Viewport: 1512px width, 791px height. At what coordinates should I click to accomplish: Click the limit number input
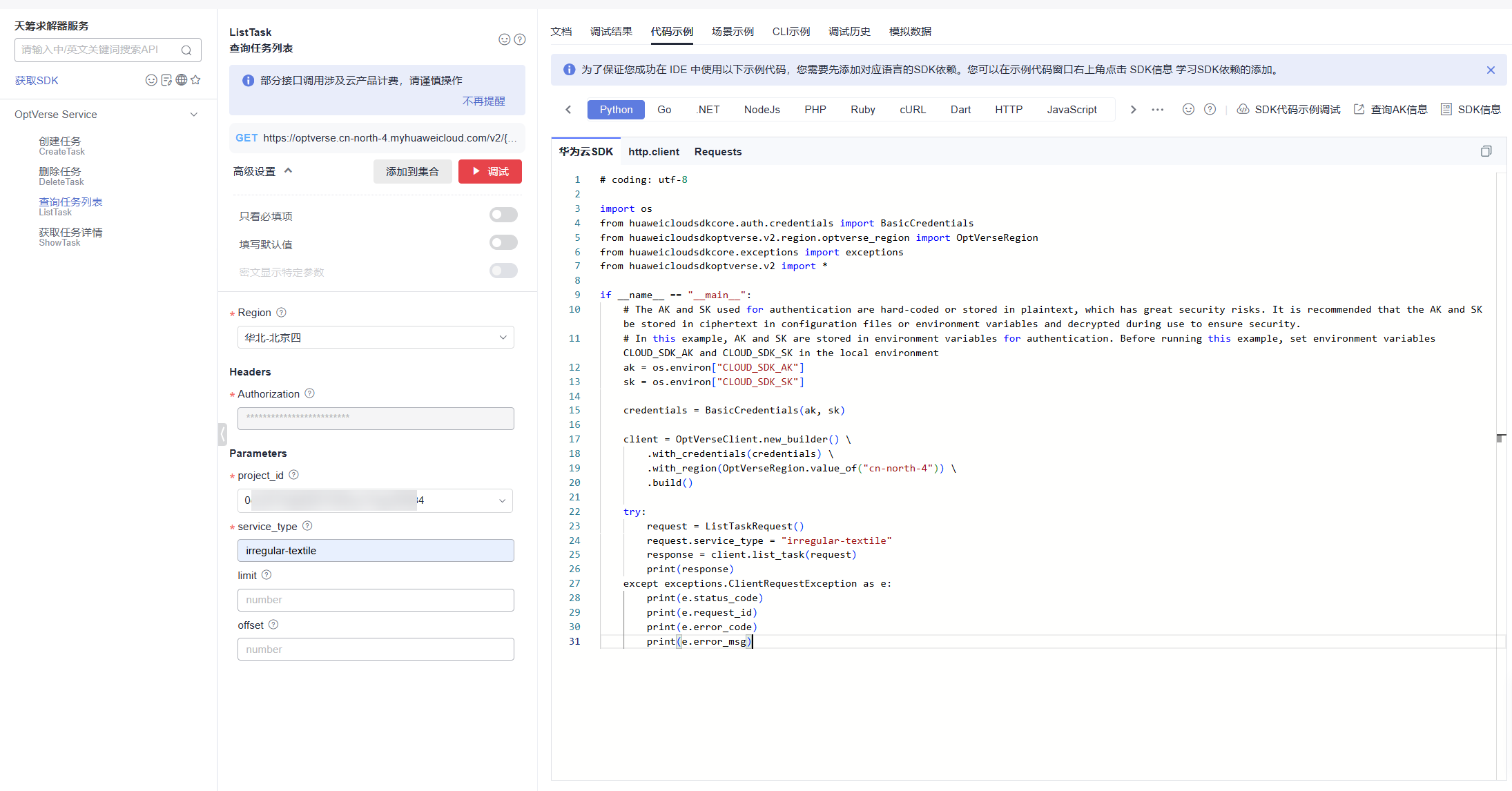point(376,600)
